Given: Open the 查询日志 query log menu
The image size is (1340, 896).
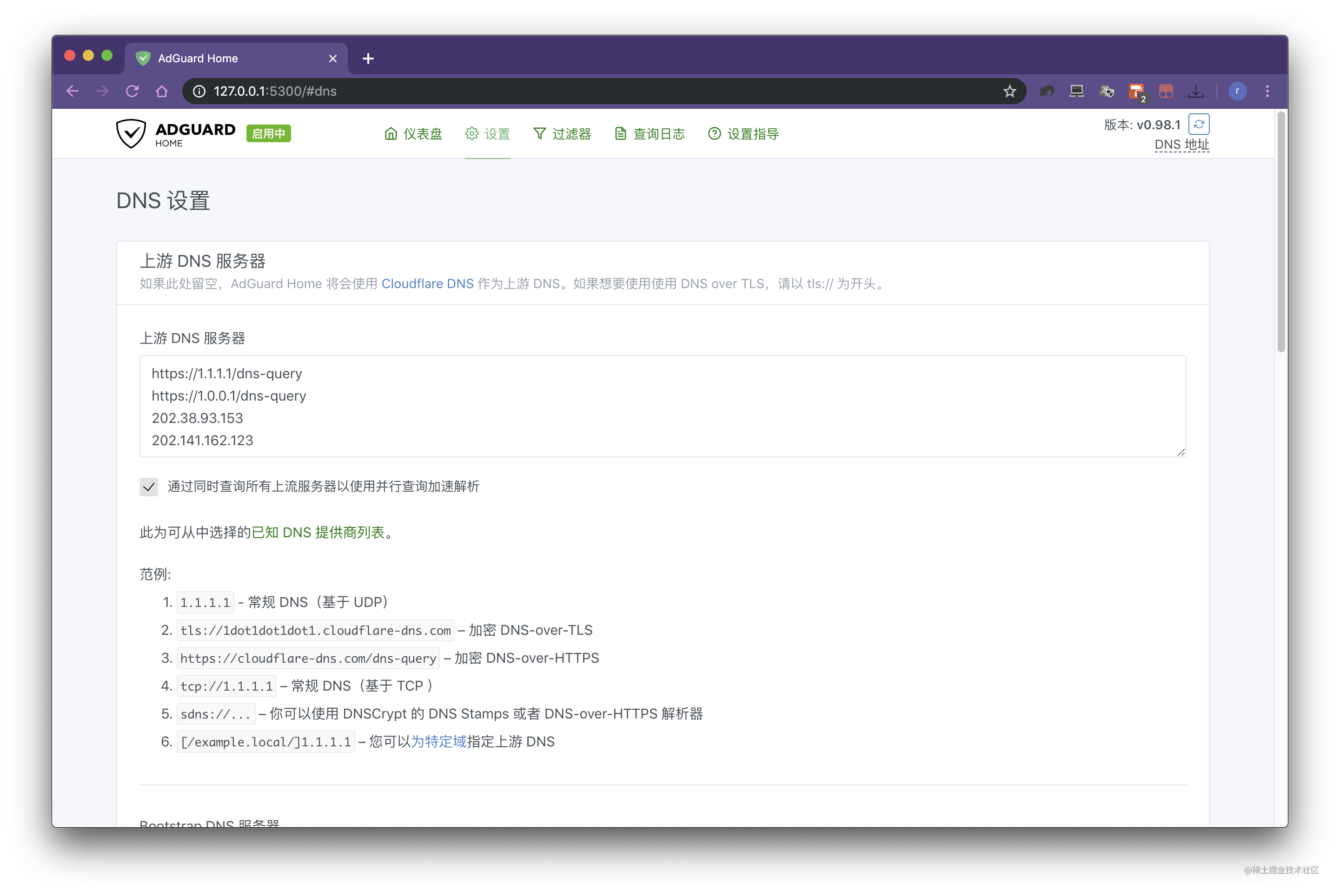Looking at the screenshot, I should pyautogui.click(x=650, y=134).
